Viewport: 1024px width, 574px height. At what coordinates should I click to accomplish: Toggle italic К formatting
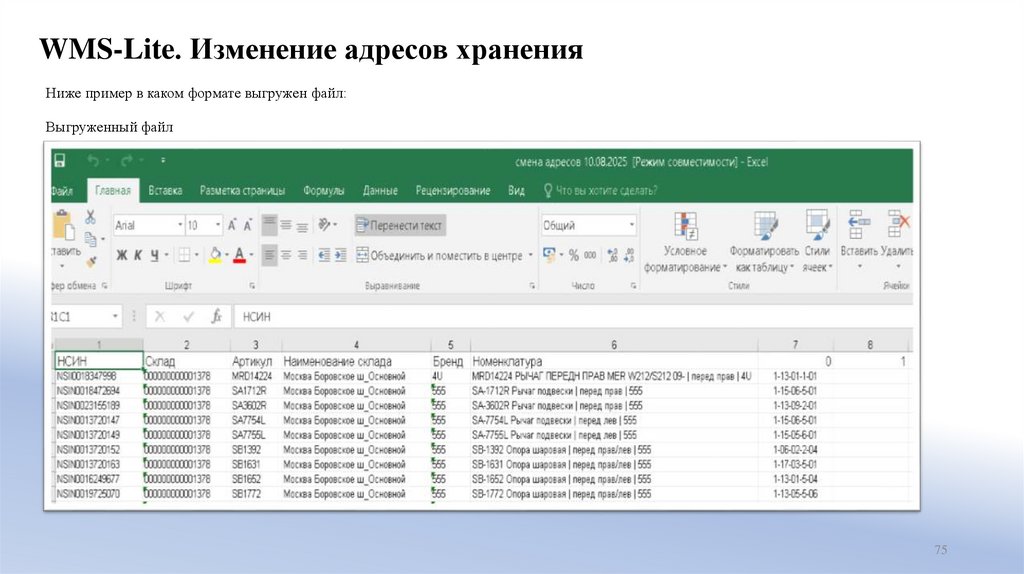(138, 255)
